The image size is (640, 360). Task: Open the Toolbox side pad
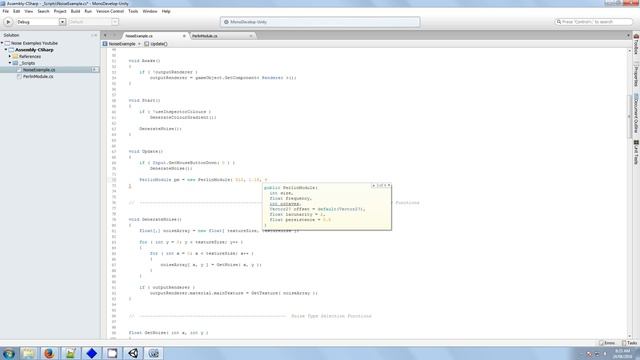coord(636,45)
